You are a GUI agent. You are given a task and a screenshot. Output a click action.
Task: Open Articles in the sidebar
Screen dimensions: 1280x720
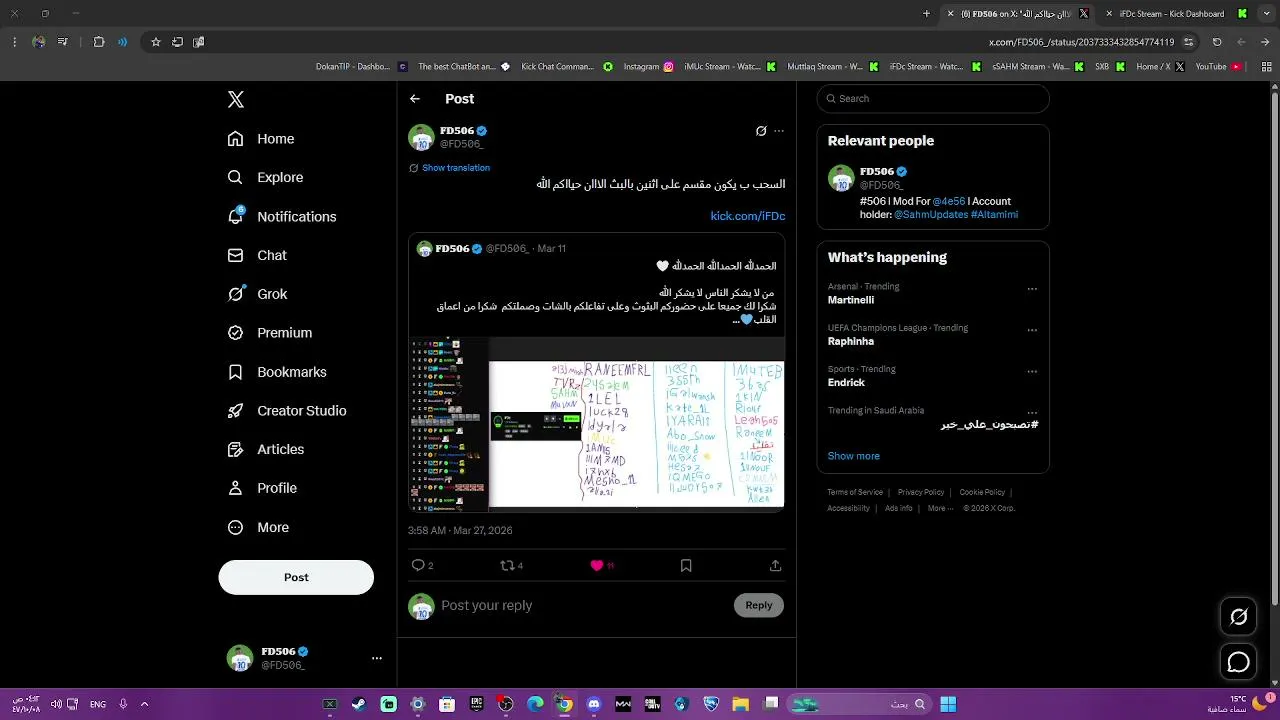coord(266,449)
